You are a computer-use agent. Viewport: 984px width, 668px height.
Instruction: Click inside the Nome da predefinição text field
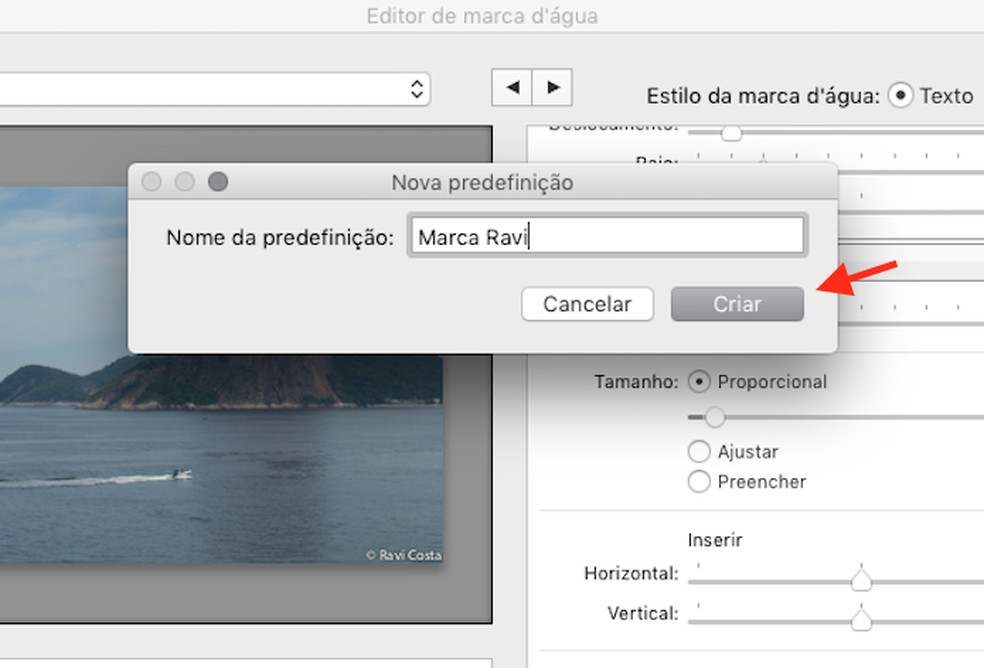pos(606,236)
